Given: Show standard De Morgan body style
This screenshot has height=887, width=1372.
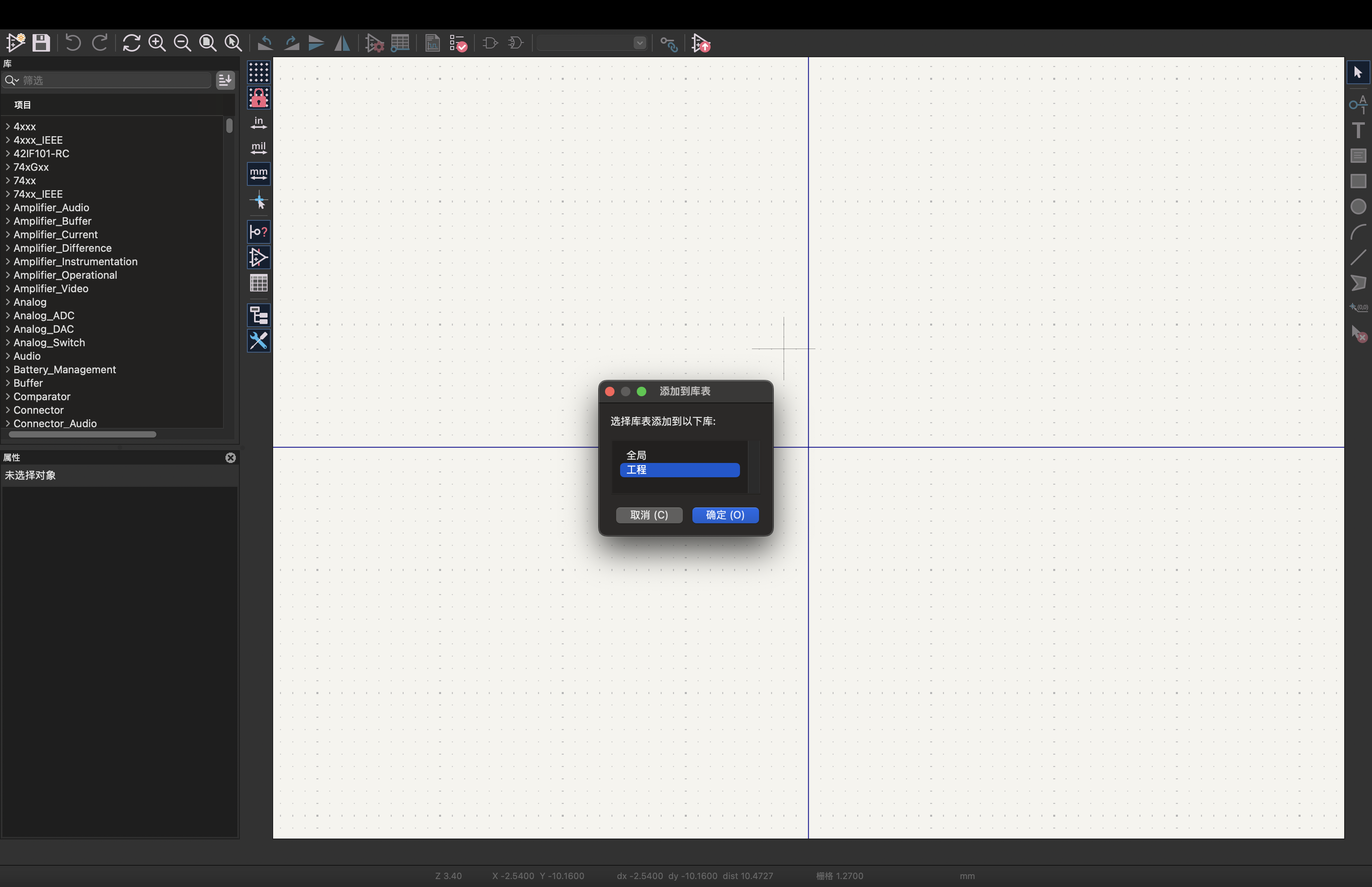Looking at the screenshot, I should click(x=490, y=42).
